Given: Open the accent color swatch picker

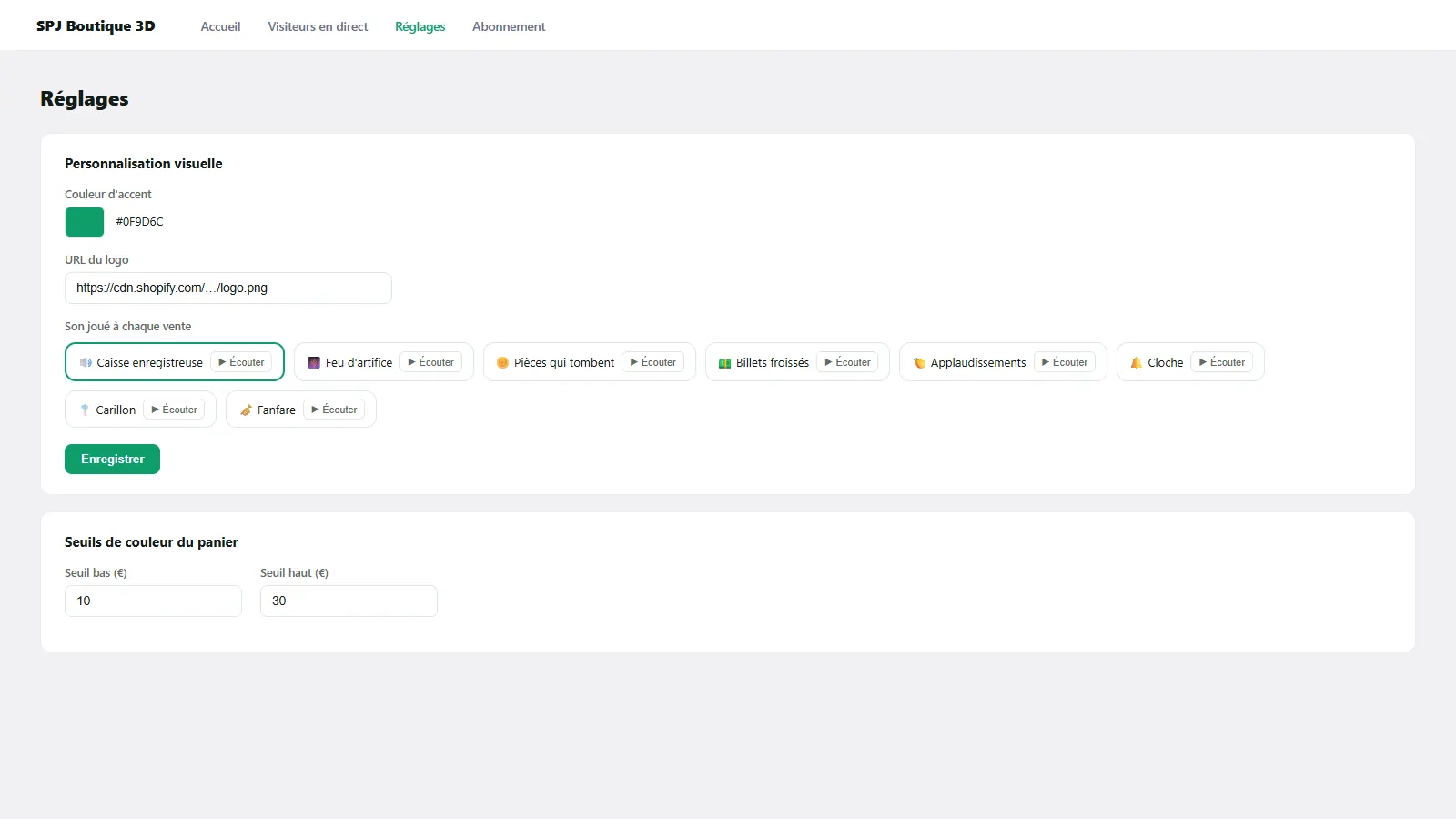Looking at the screenshot, I should pyautogui.click(x=85, y=222).
